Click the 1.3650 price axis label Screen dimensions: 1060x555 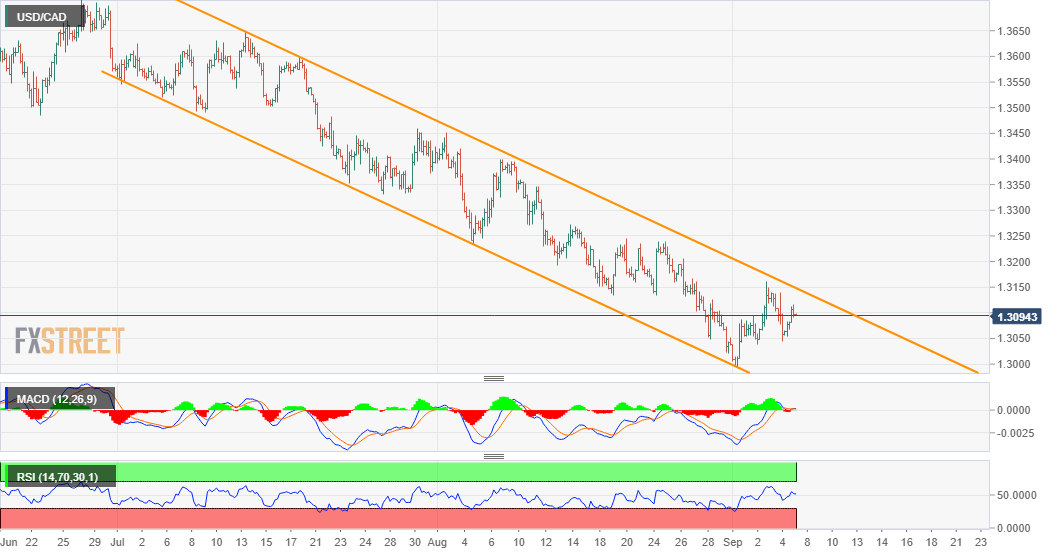point(1016,31)
